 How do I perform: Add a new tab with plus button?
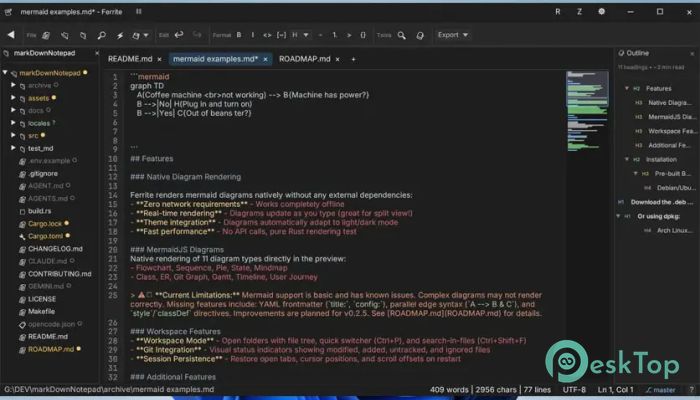[x=353, y=59]
